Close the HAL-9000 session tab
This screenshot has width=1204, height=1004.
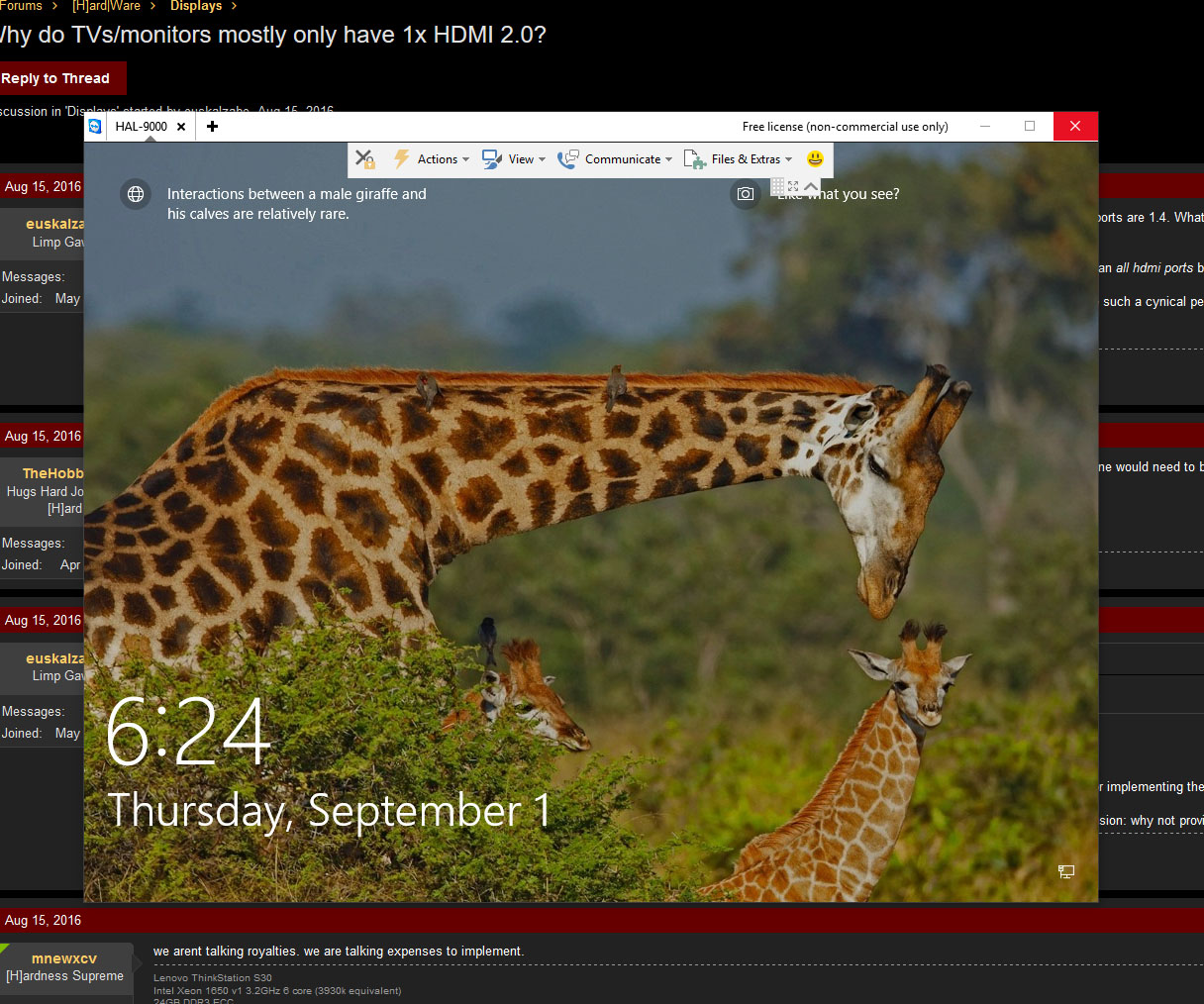click(181, 127)
